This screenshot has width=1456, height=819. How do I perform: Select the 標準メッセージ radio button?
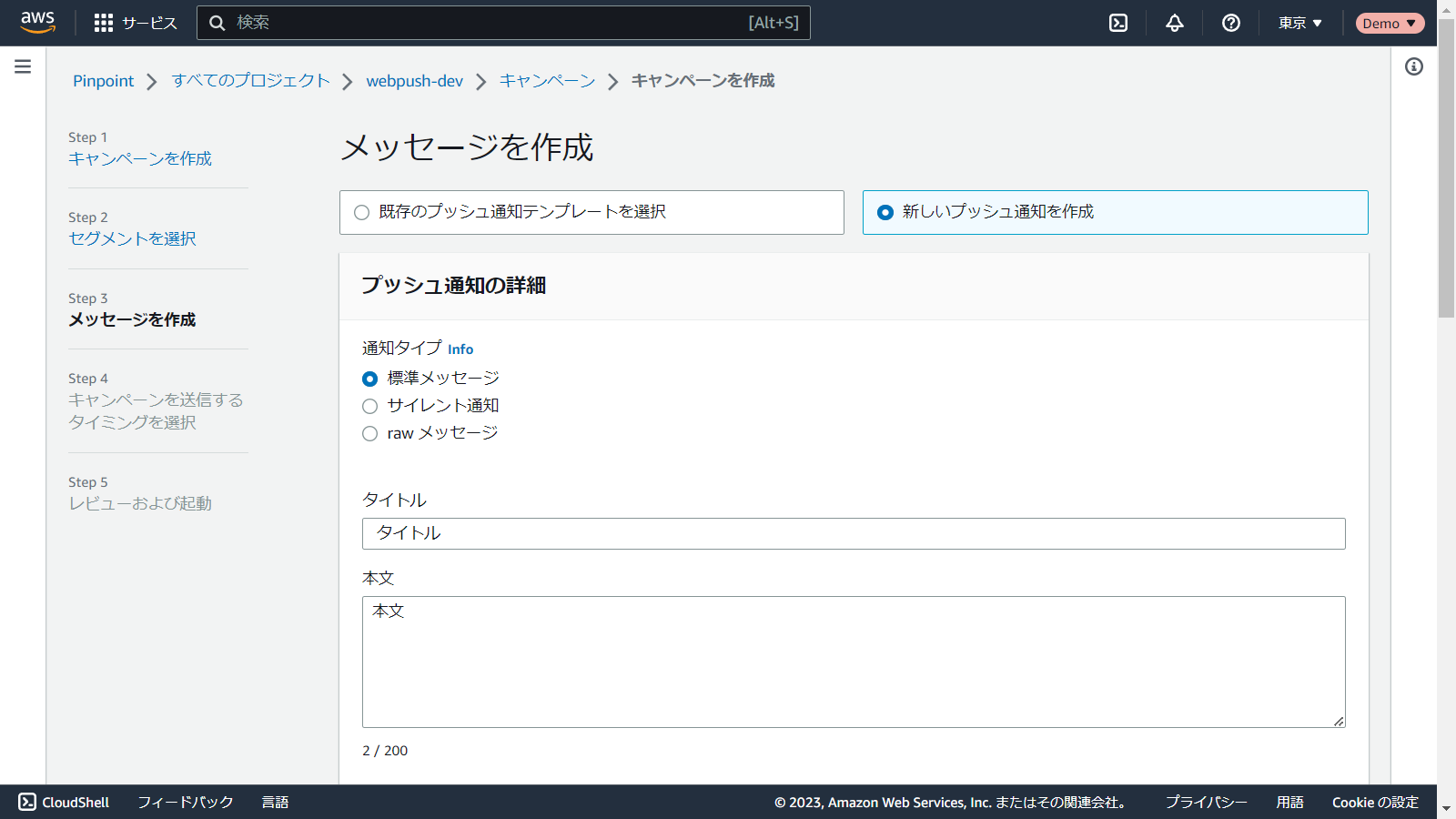(x=370, y=379)
